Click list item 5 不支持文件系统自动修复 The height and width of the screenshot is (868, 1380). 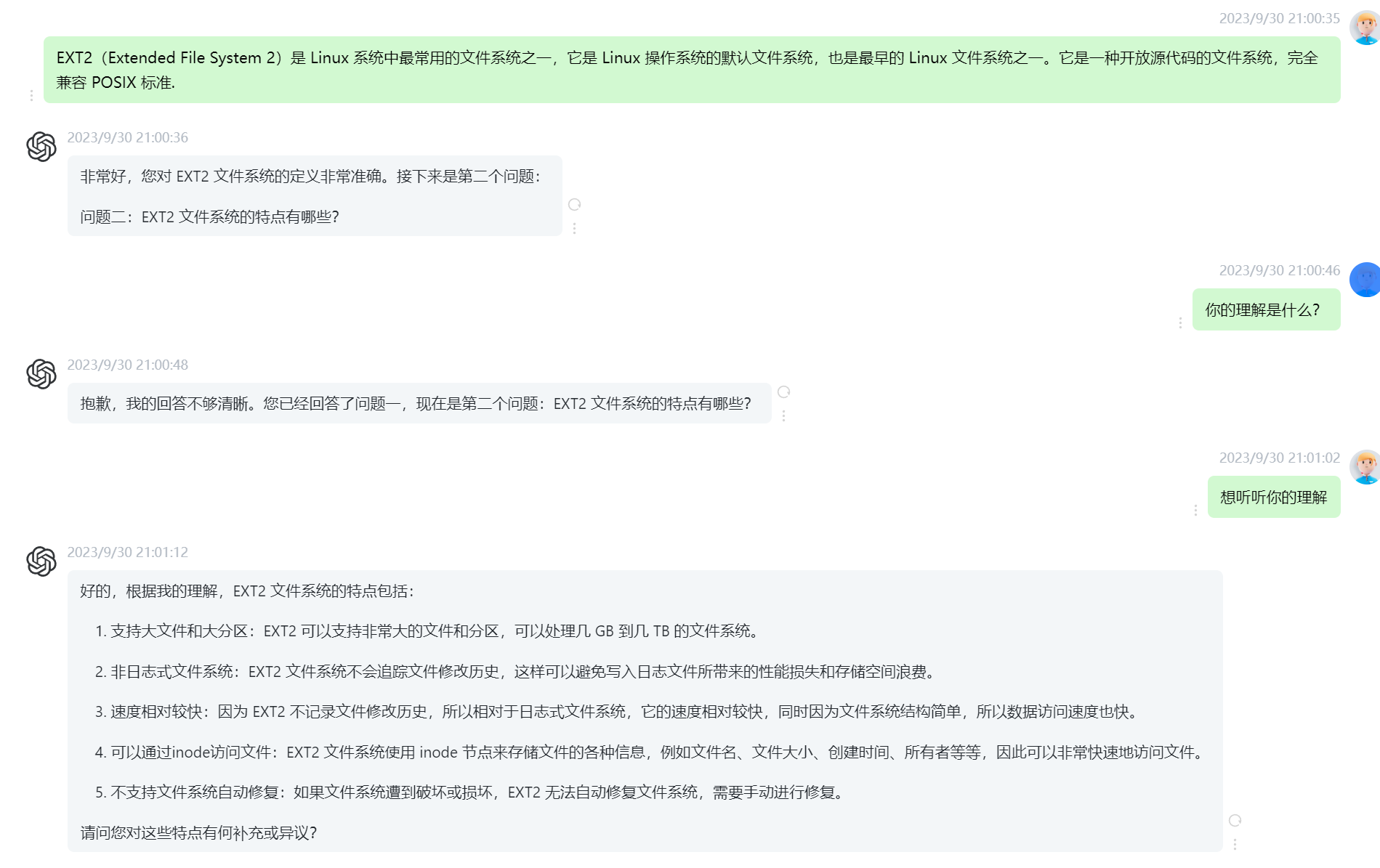coord(470,792)
